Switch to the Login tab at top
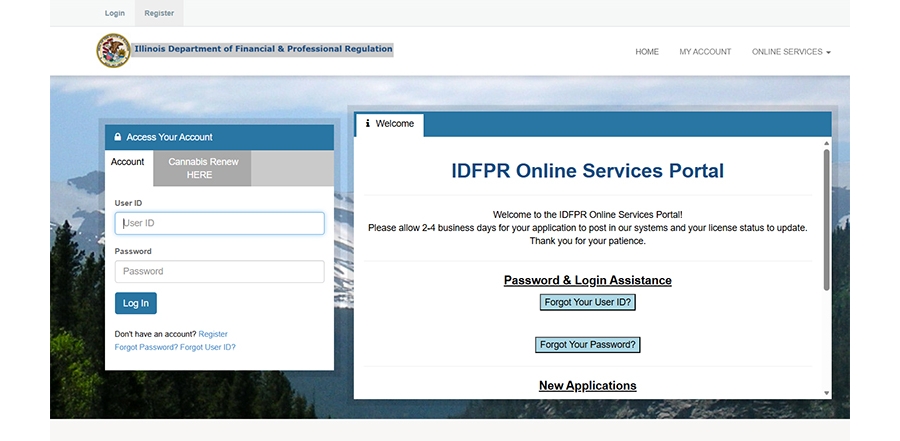Screen dimensions: 900x441 tap(115, 14)
